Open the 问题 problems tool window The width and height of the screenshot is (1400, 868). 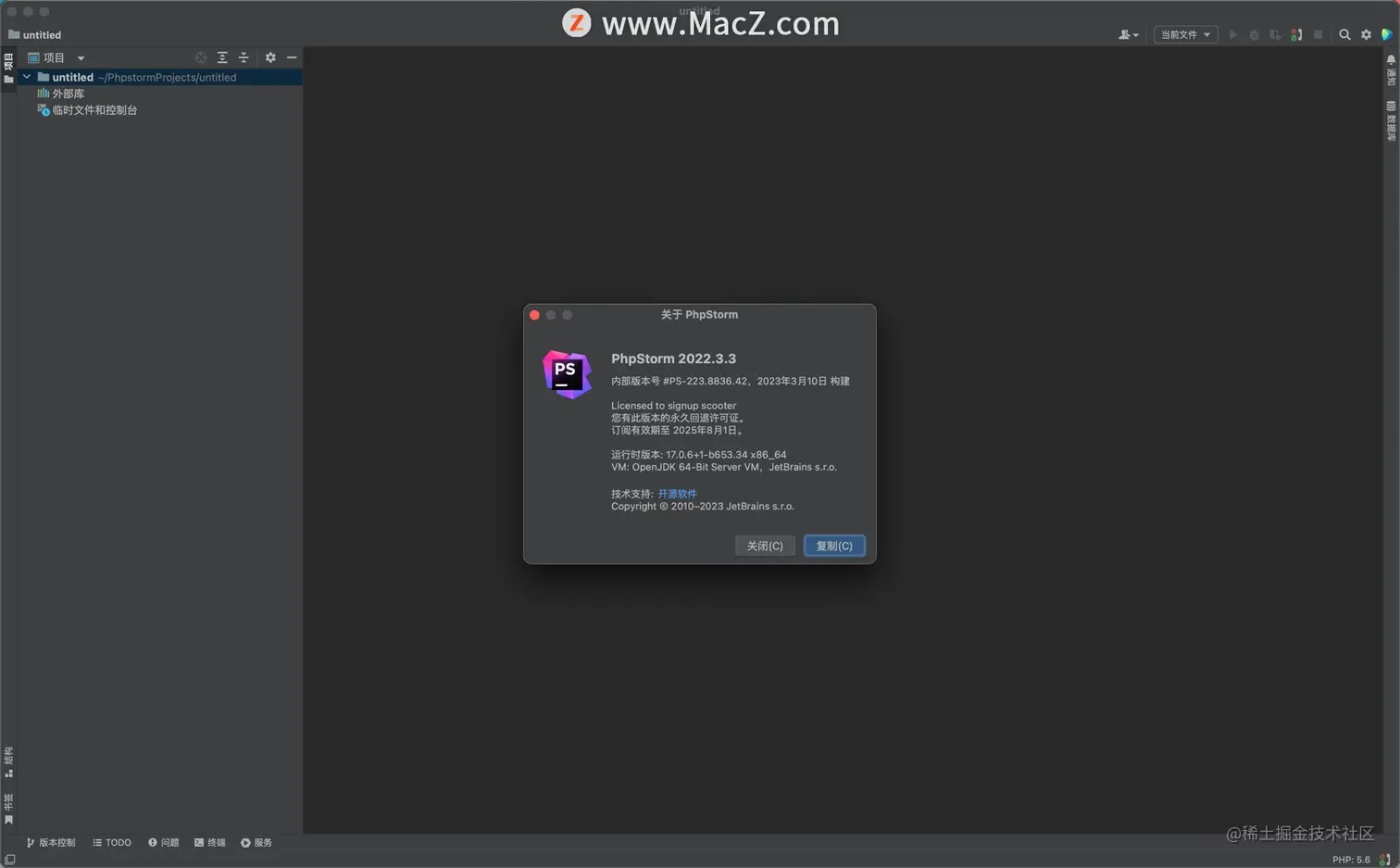coord(164,842)
